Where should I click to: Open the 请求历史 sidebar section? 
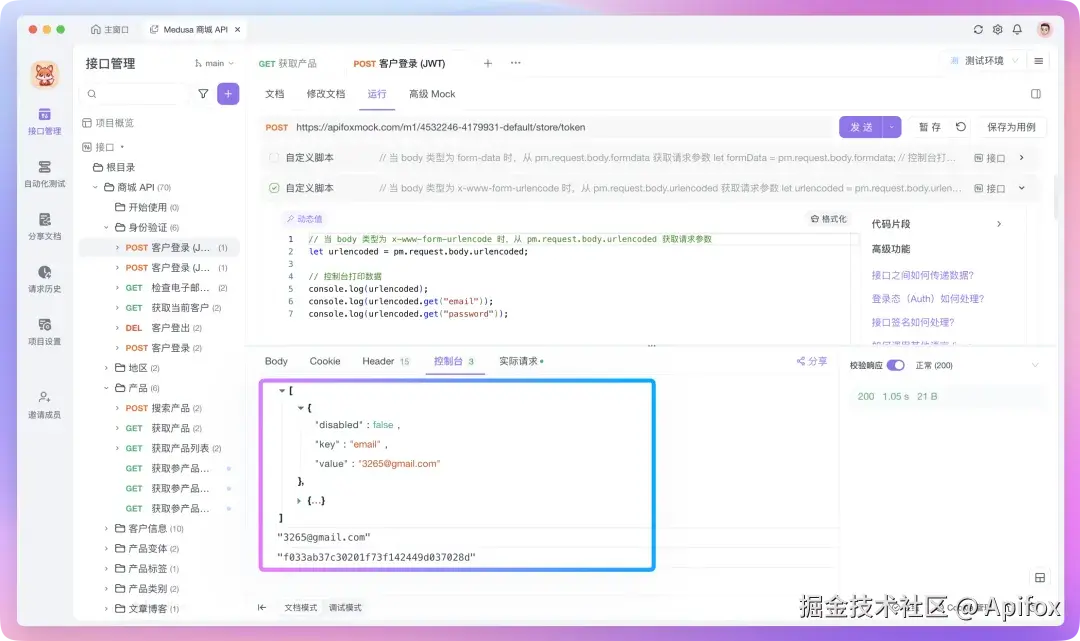click(44, 280)
